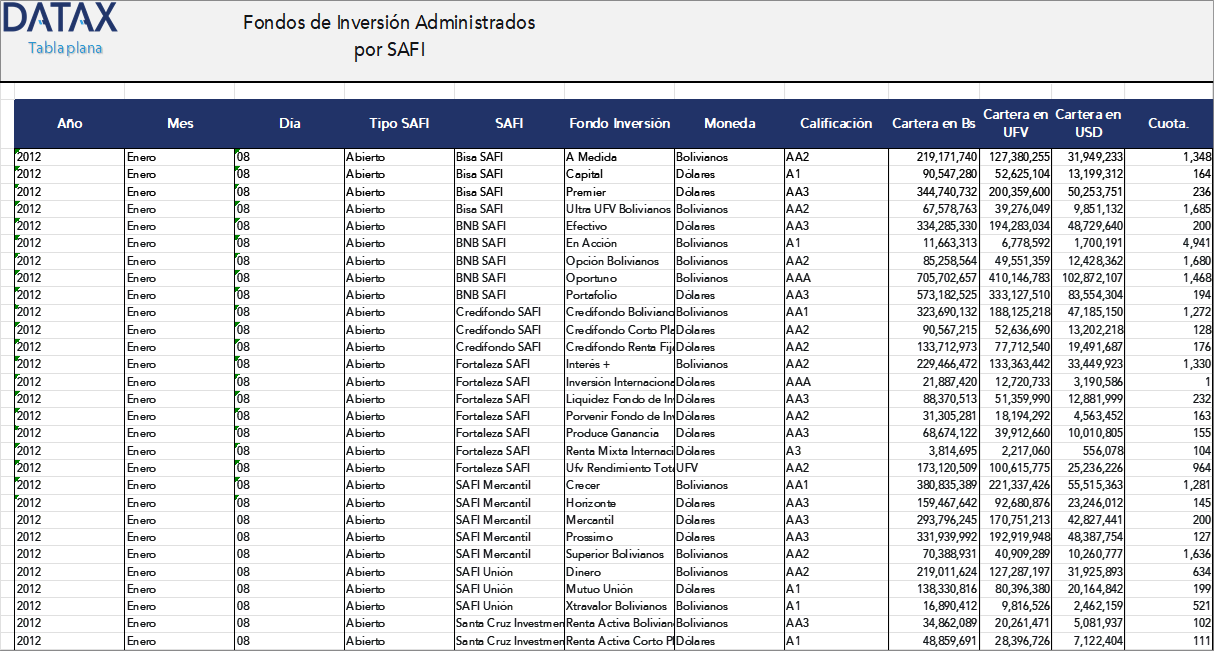Viewport: 1214px width, 651px height.
Task: Click the SAFI column header
Action: [x=509, y=123]
